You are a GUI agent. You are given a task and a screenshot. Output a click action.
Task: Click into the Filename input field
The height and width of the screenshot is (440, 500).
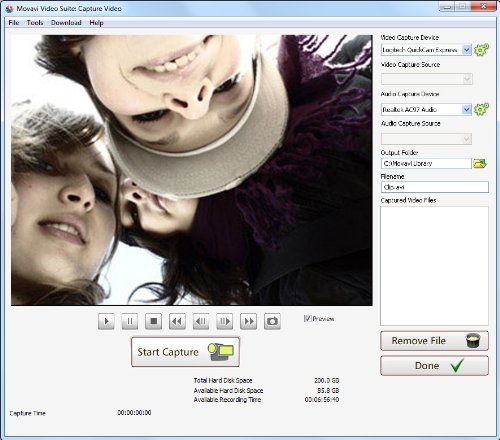(435, 187)
